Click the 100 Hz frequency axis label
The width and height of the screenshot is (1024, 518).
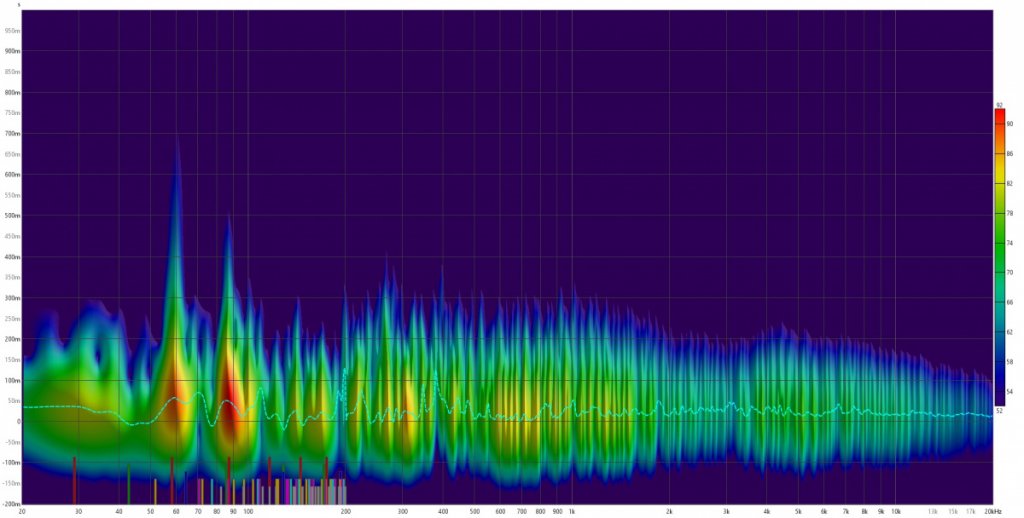(248, 511)
